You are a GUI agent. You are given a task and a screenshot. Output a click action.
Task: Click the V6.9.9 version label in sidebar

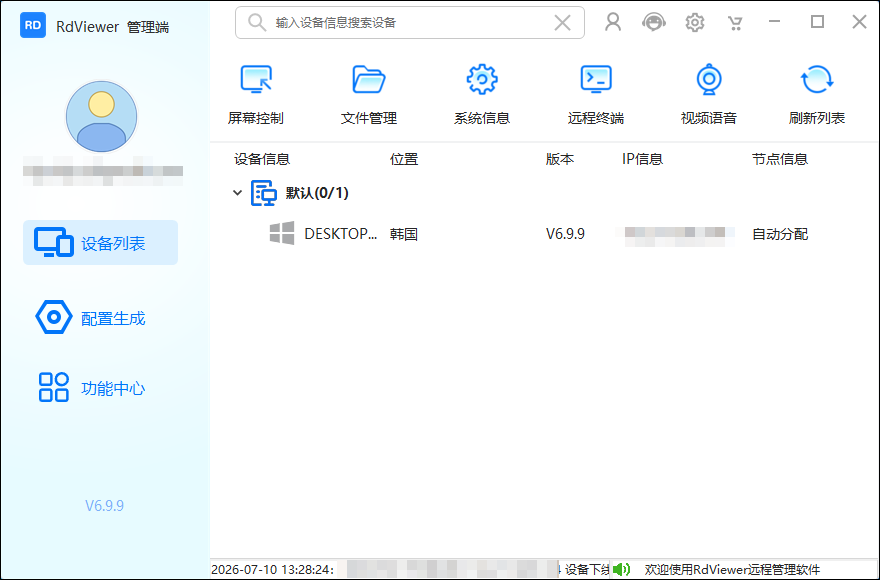[x=104, y=505]
